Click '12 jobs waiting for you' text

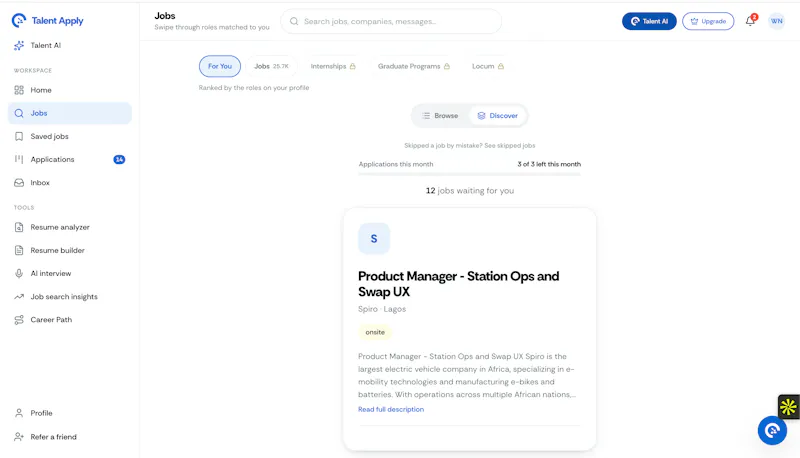pyautogui.click(x=470, y=191)
